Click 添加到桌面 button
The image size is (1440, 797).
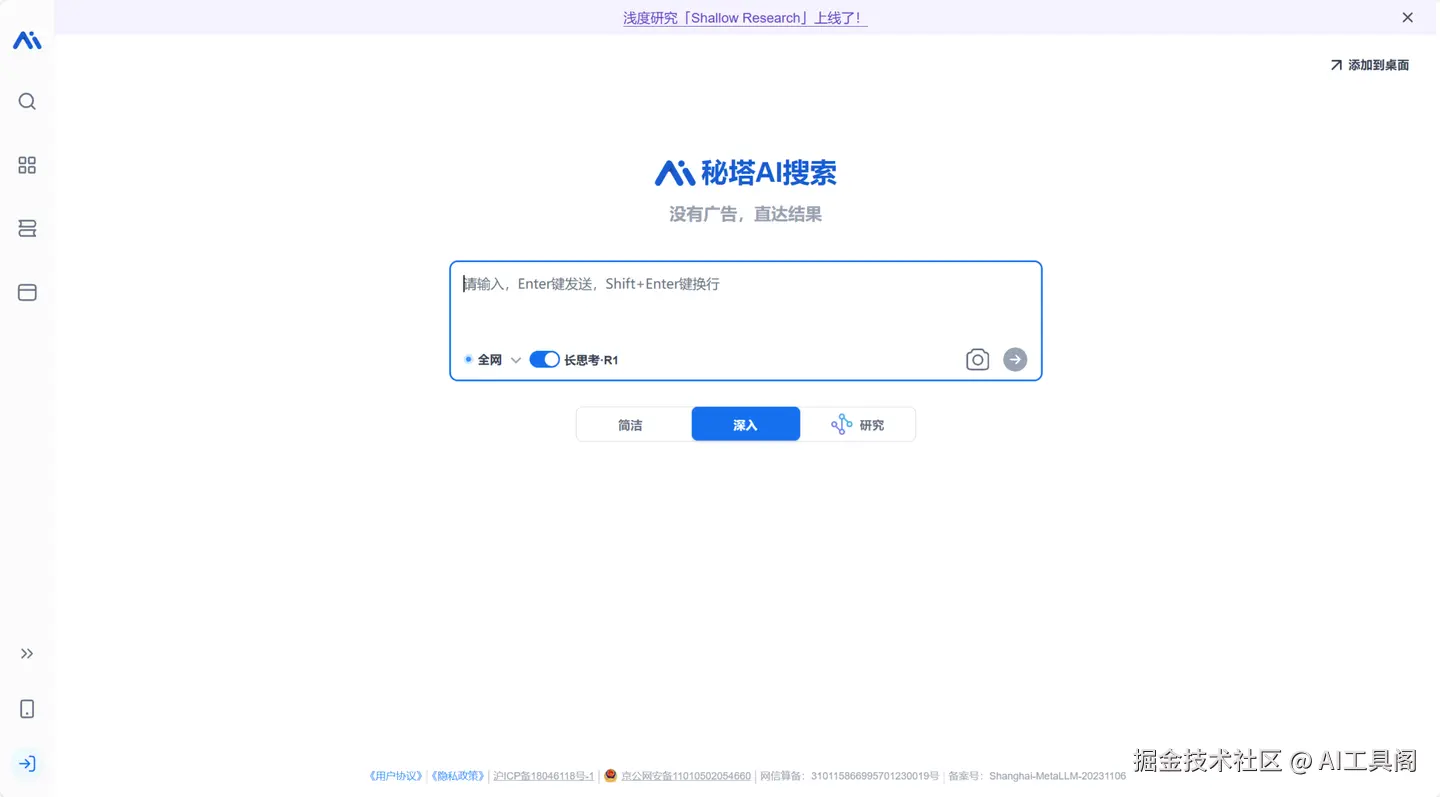click(x=1369, y=65)
